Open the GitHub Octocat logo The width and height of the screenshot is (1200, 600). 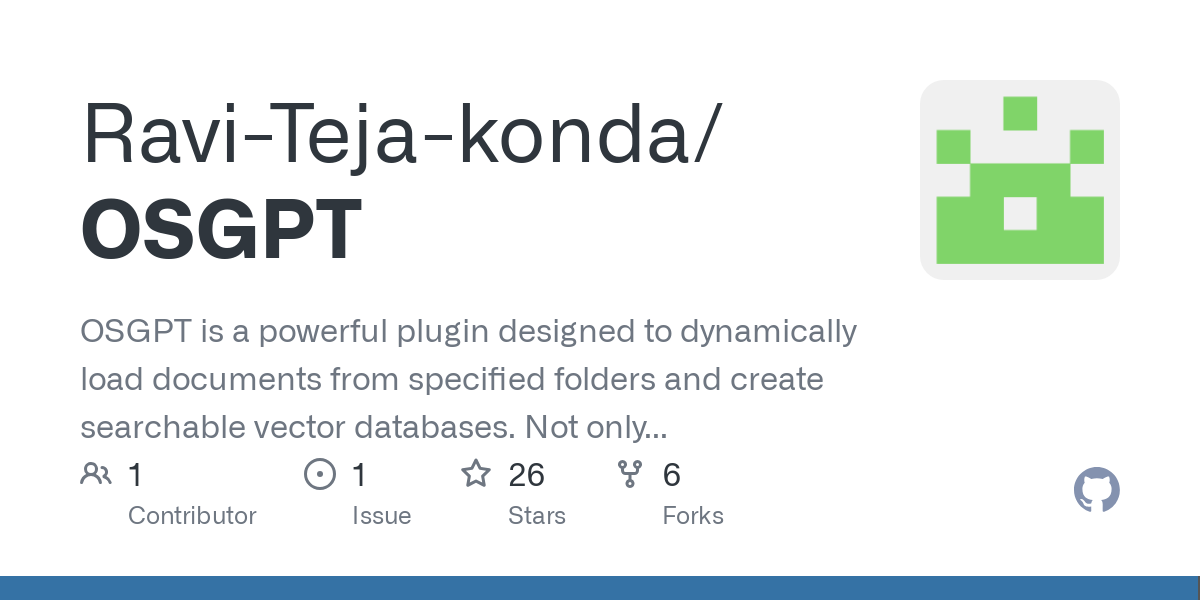[x=1096, y=491]
